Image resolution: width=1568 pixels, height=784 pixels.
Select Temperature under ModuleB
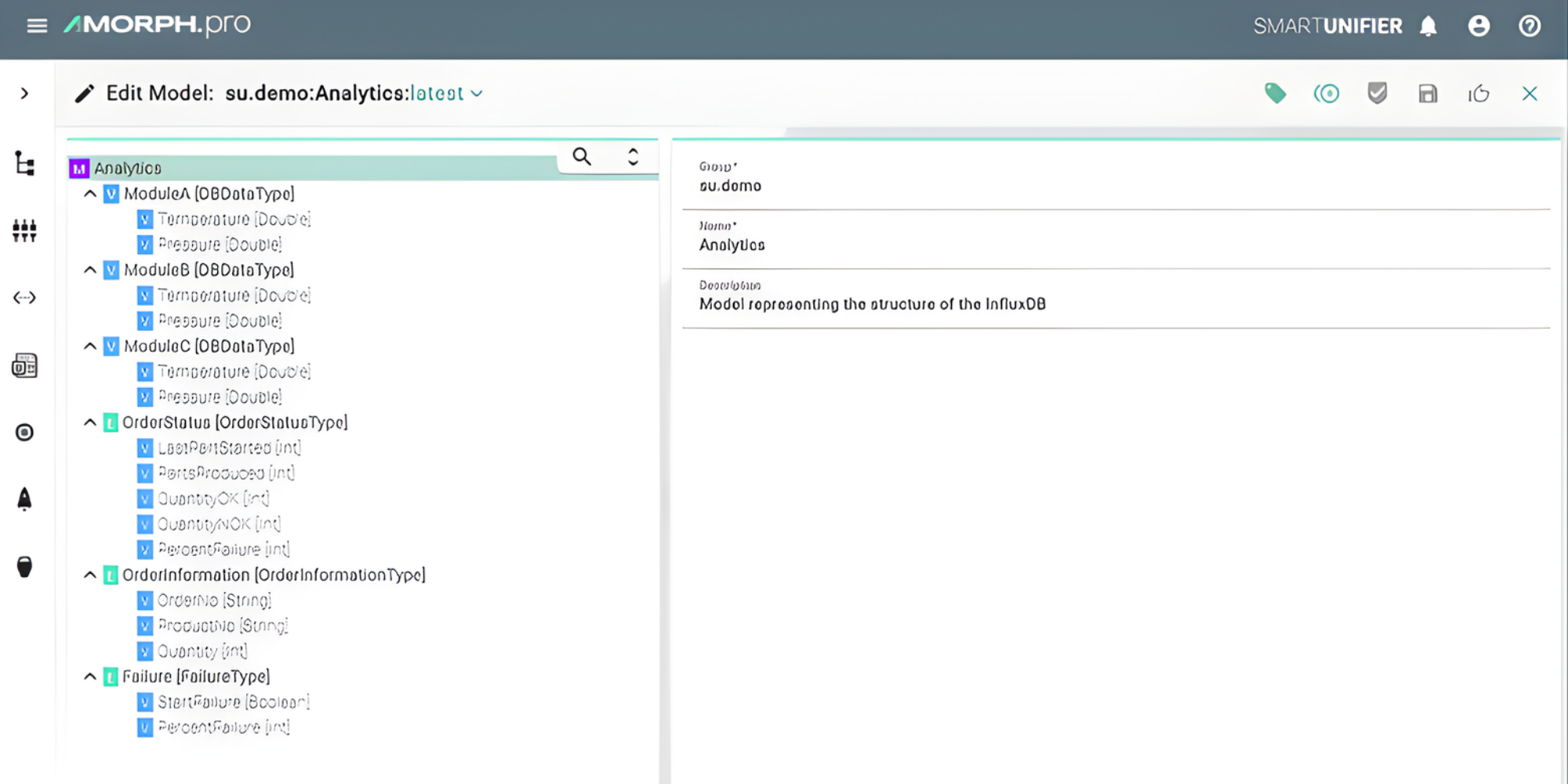pyautogui.click(x=234, y=296)
